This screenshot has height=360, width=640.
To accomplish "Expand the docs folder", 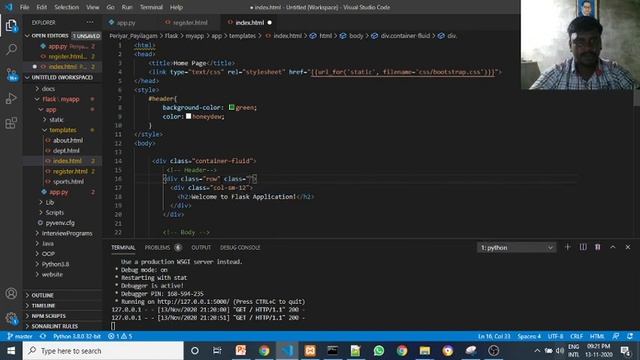I will [x=48, y=89].
